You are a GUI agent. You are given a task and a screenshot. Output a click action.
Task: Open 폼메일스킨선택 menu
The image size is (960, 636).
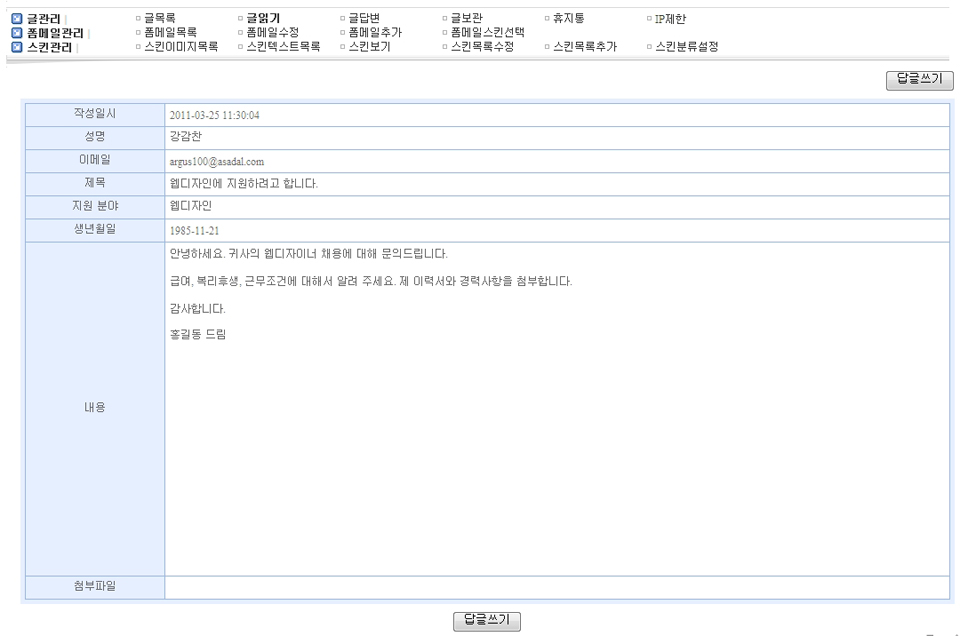click(487, 33)
